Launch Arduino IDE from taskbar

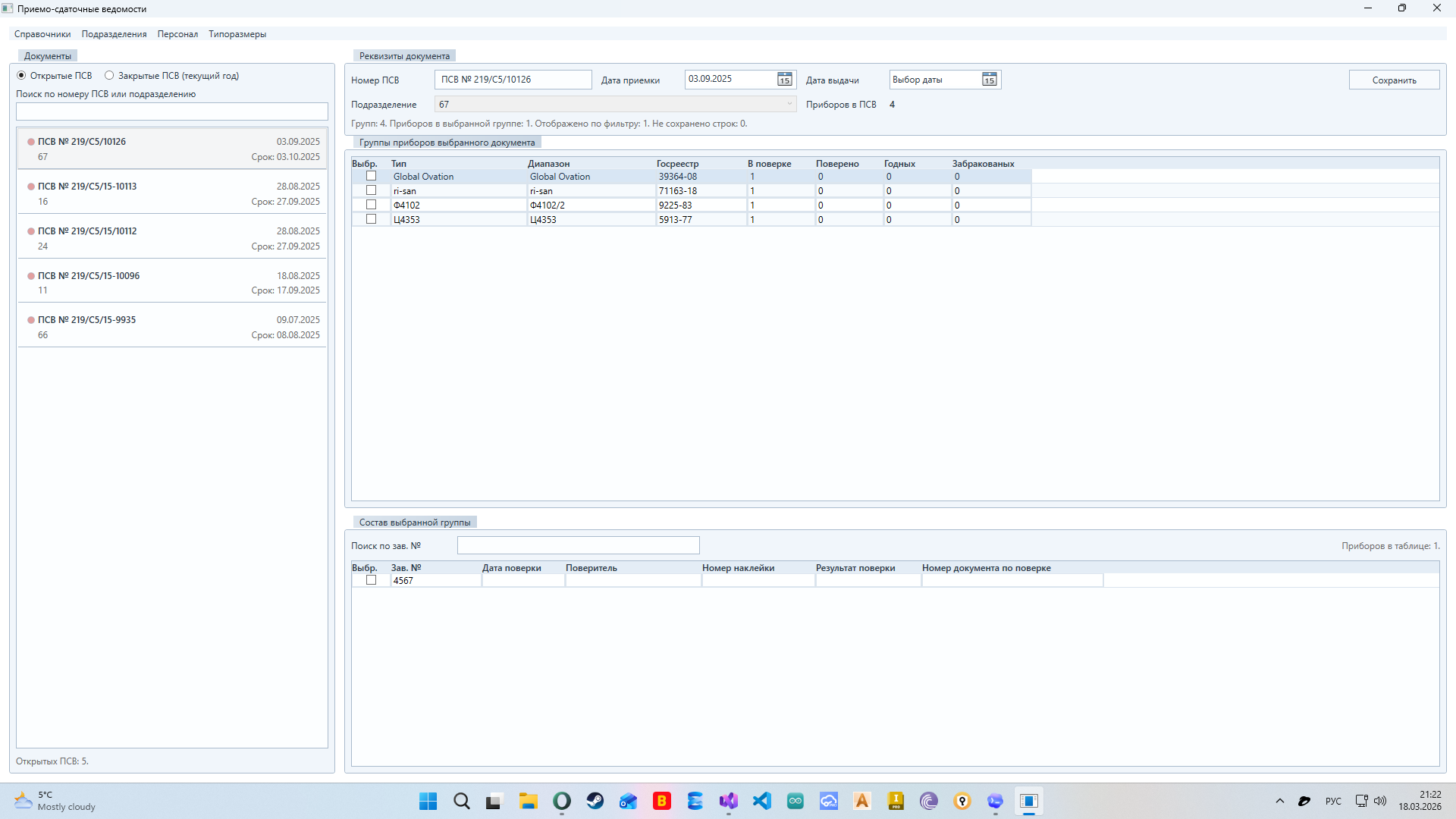pyautogui.click(x=795, y=801)
